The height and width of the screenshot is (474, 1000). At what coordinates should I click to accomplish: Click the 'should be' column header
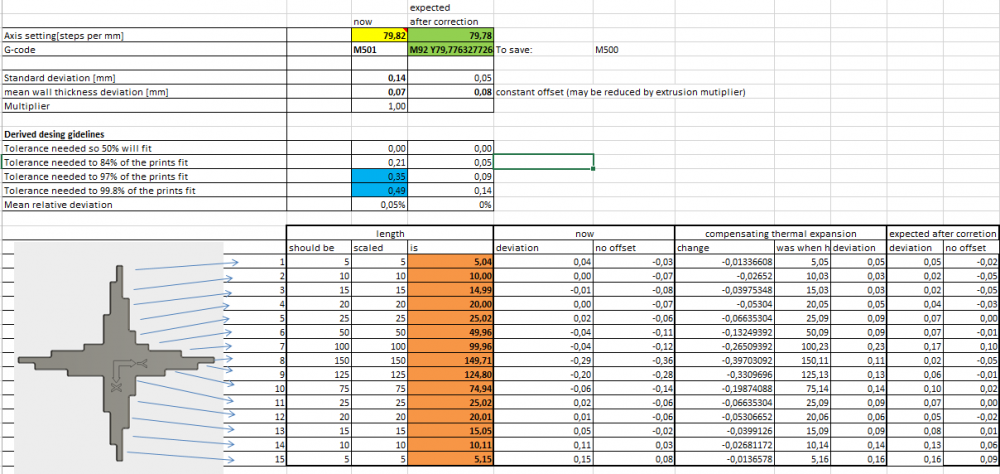pyautogui.click(x=319, y=248)
